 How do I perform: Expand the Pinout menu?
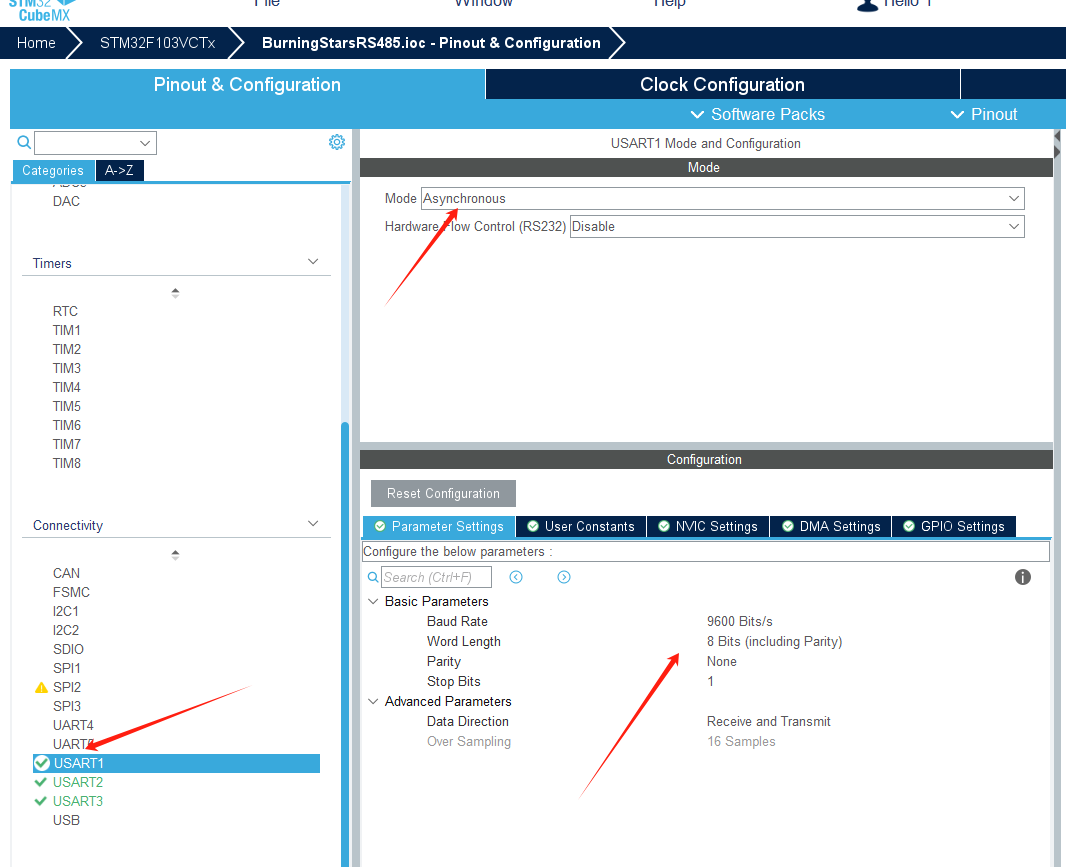[984, 114]
